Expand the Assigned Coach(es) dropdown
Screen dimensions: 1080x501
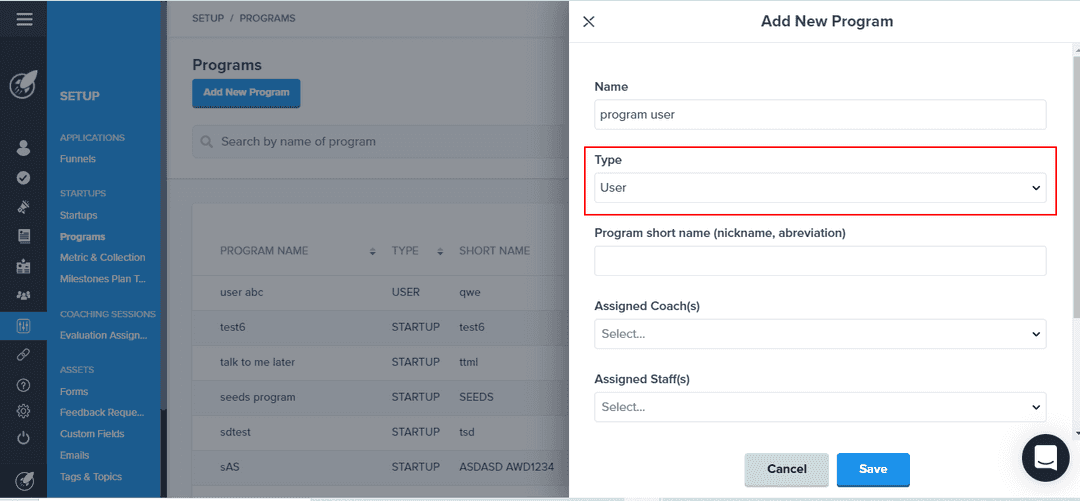point(820,334)
